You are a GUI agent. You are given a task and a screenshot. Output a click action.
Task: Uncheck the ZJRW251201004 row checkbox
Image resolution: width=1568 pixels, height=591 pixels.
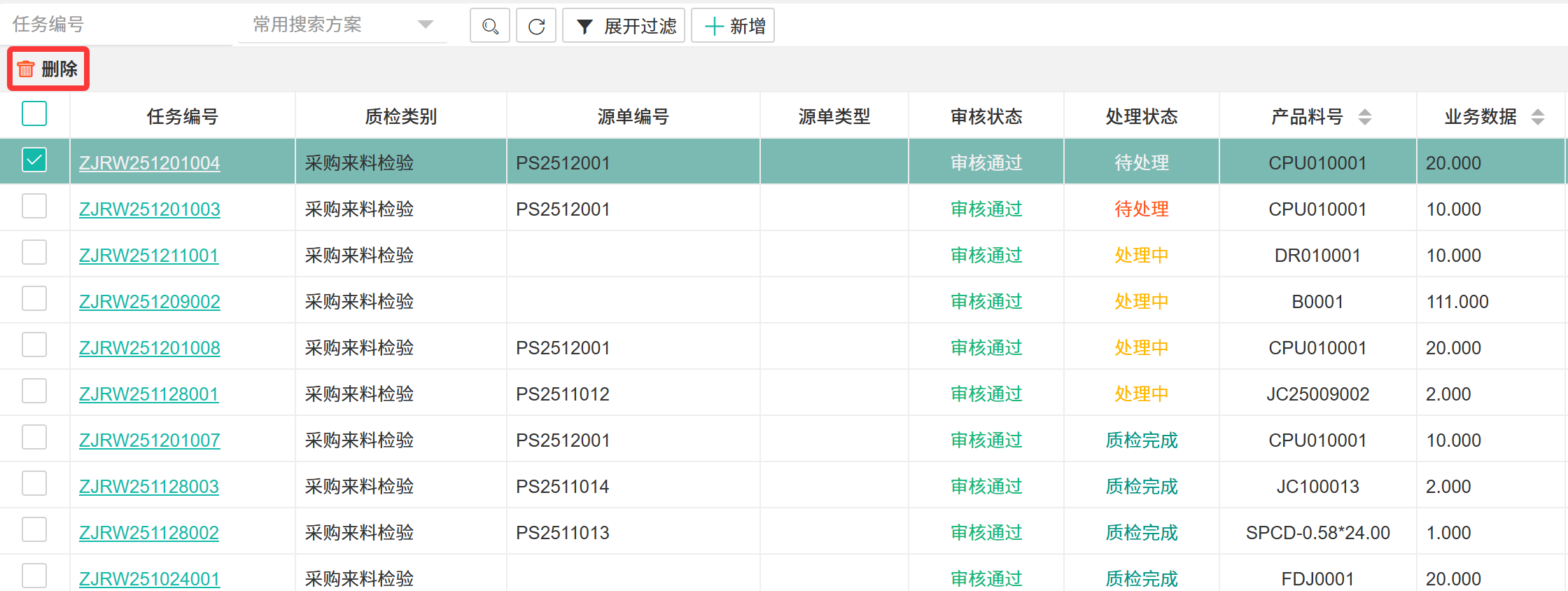pos(34,160)
